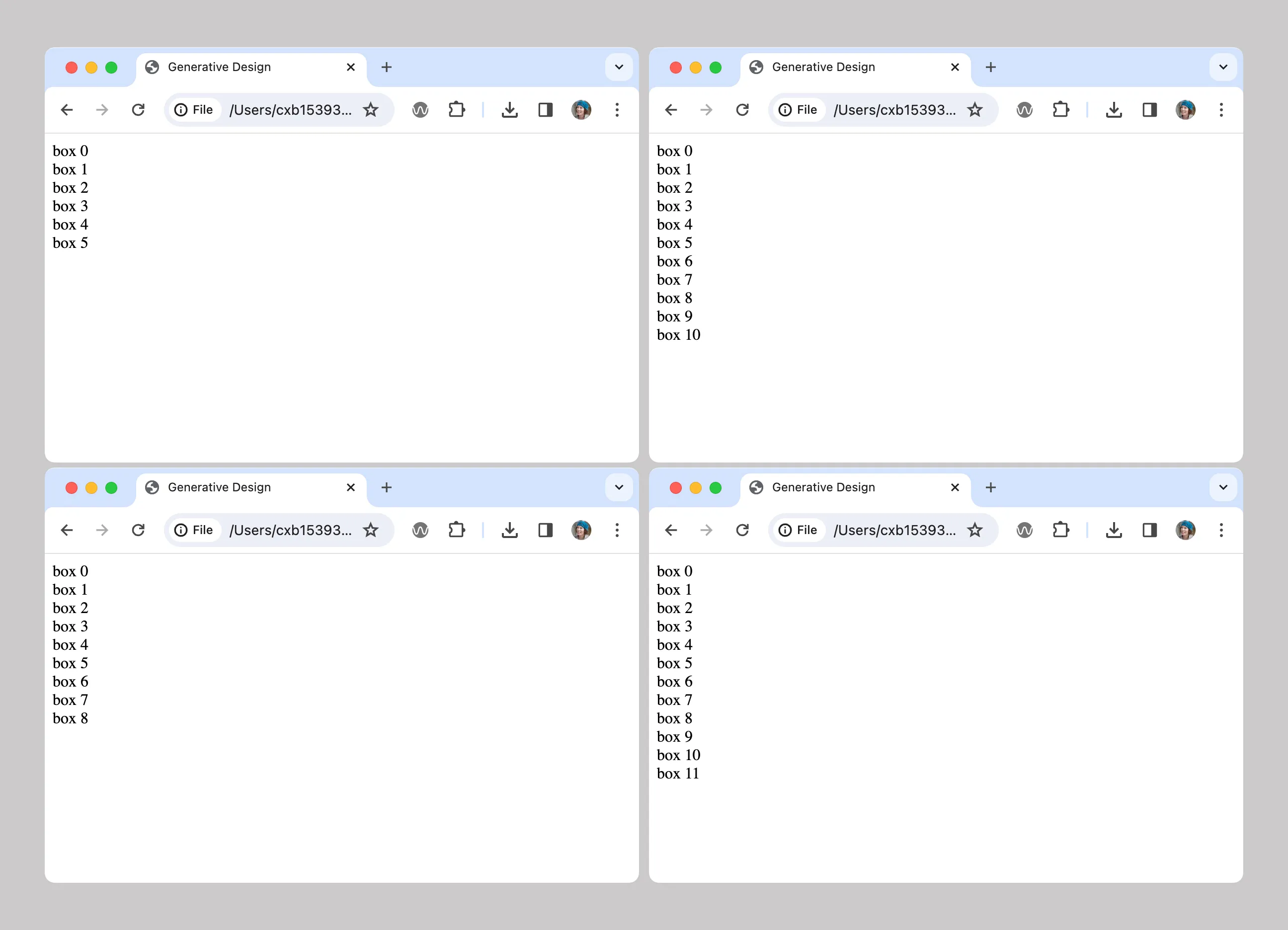Screen dimensions: 1288x930
Task: Click the profile avatar in the bottom-right window
Action: 1186,530
